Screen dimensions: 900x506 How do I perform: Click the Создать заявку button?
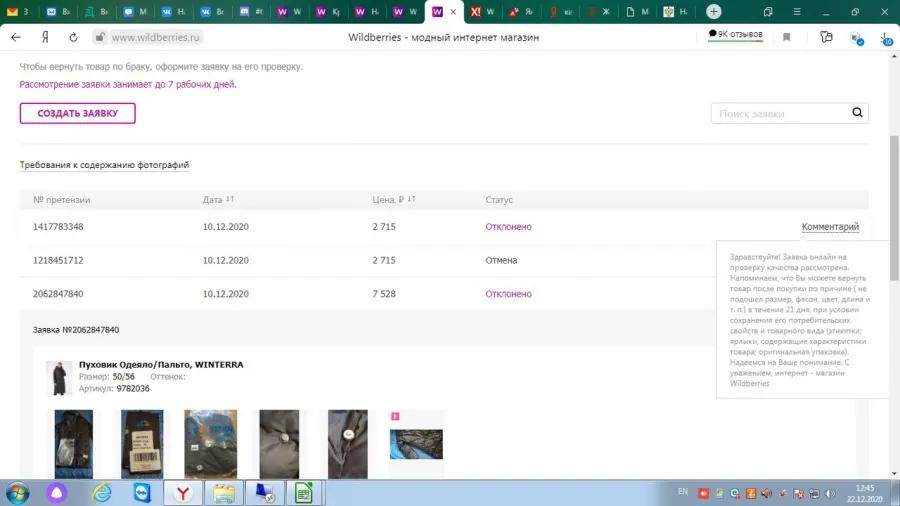tap(77, 113)
